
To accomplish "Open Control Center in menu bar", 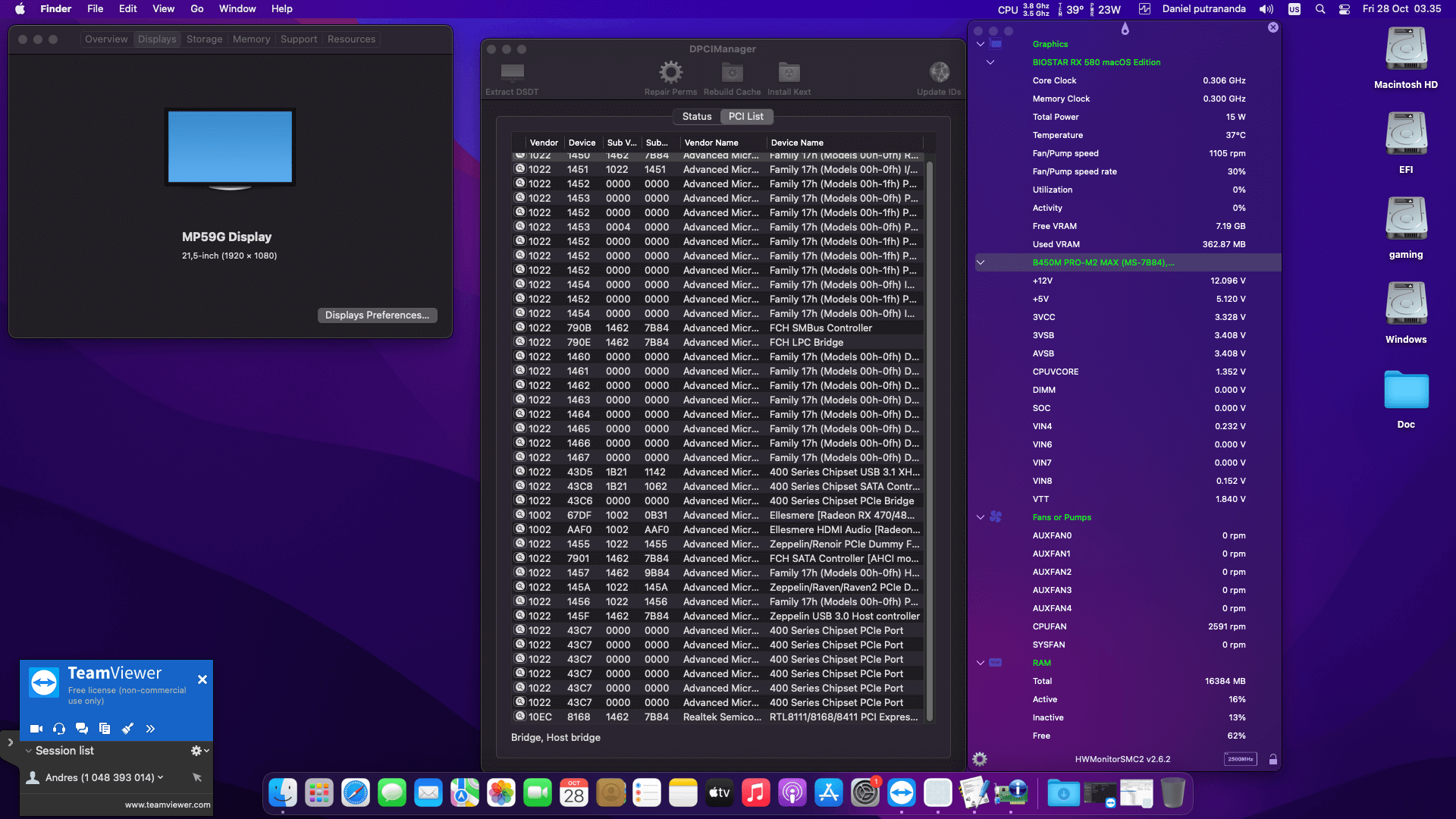I will tap(1345, 9).
